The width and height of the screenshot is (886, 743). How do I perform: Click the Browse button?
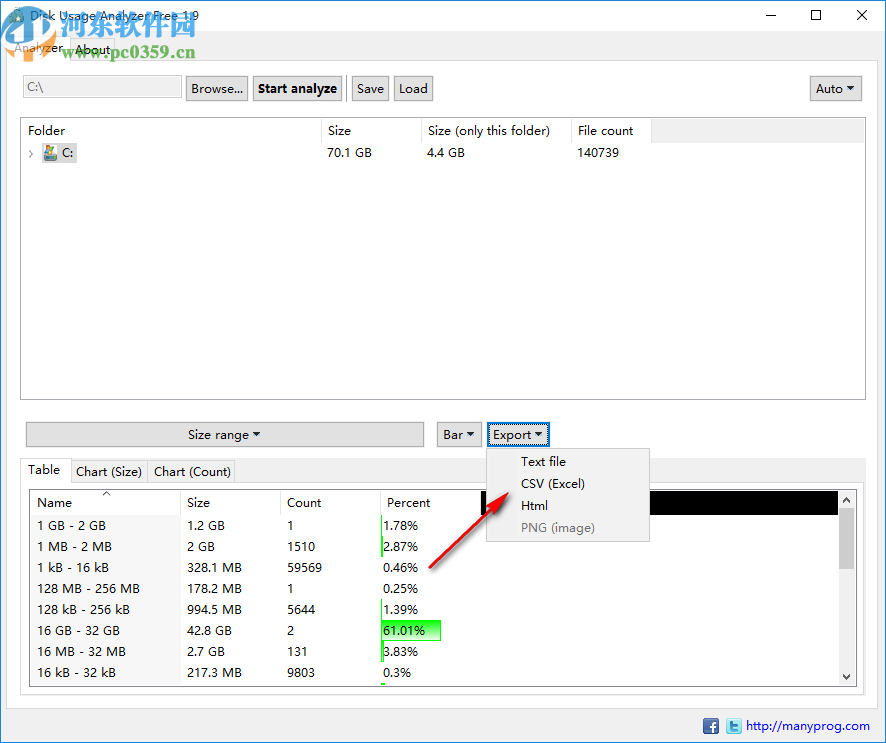point(216,88)
